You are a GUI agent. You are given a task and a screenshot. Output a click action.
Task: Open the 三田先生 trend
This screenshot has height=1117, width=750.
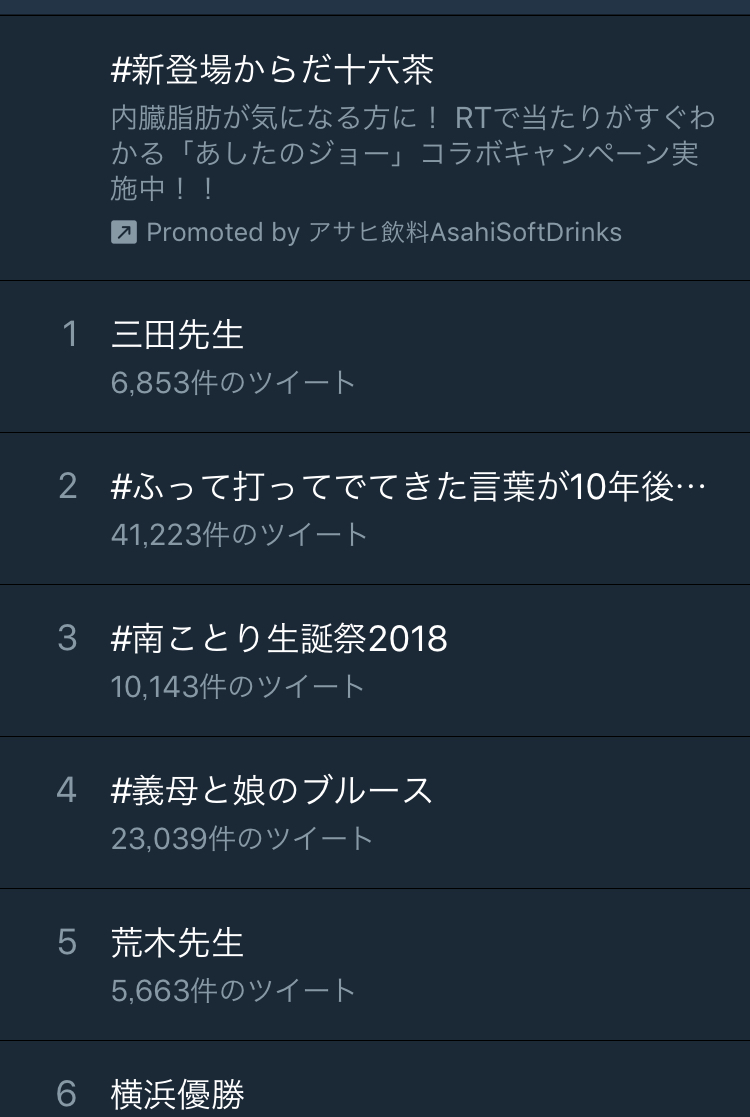point(177,335)
